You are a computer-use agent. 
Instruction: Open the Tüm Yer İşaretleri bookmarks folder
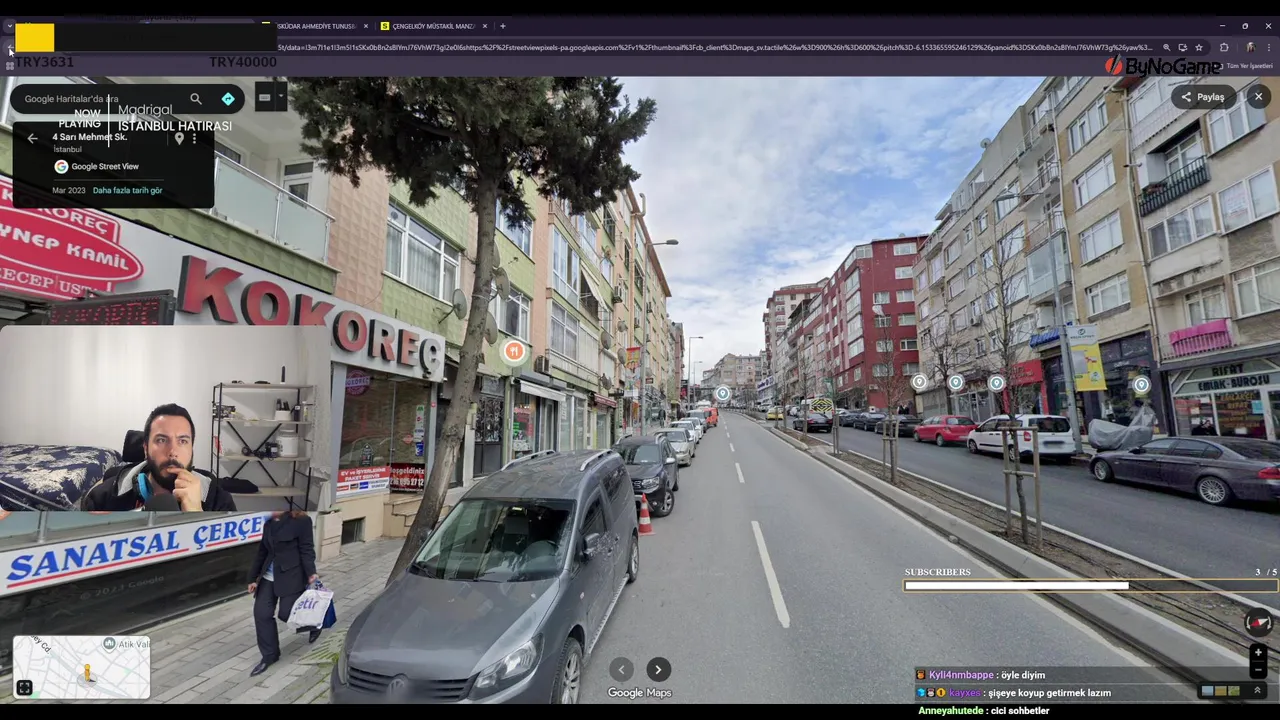coord(1245,66)
